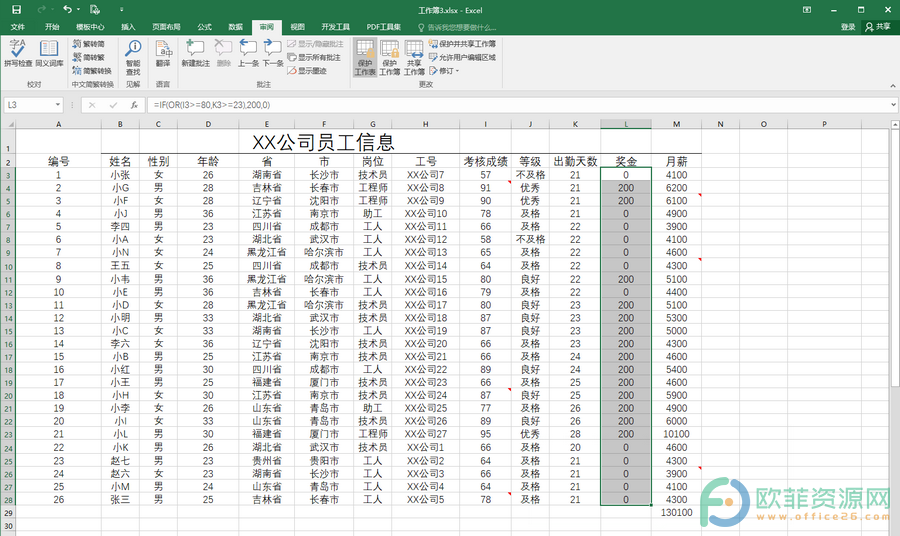Viewport: 900px width, 536px height.
Task: Open the 同义词库 thesaurus
Action: 49,53
